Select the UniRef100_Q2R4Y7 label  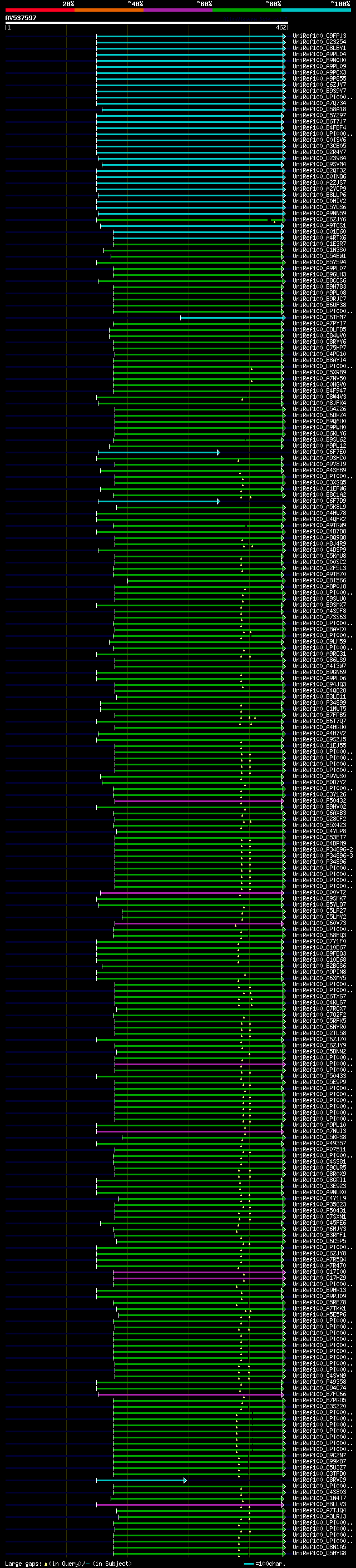coord(319,152)
